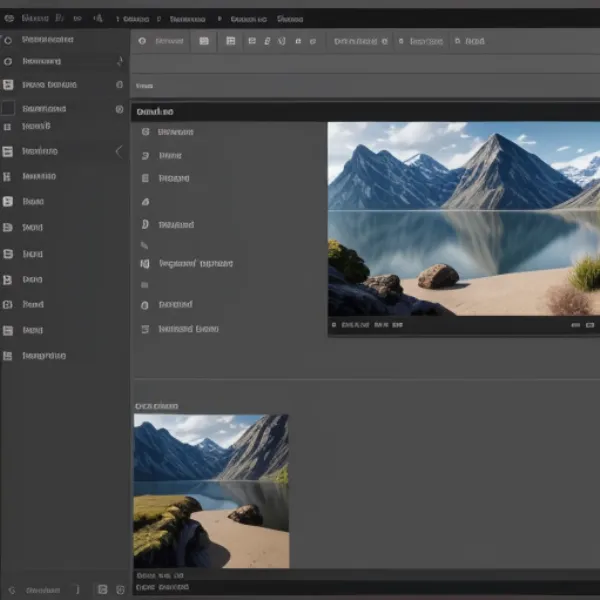Collapse the left sidebar using the chevron arrow
This screenshot has height=600, width=600.
coord(119,151)
